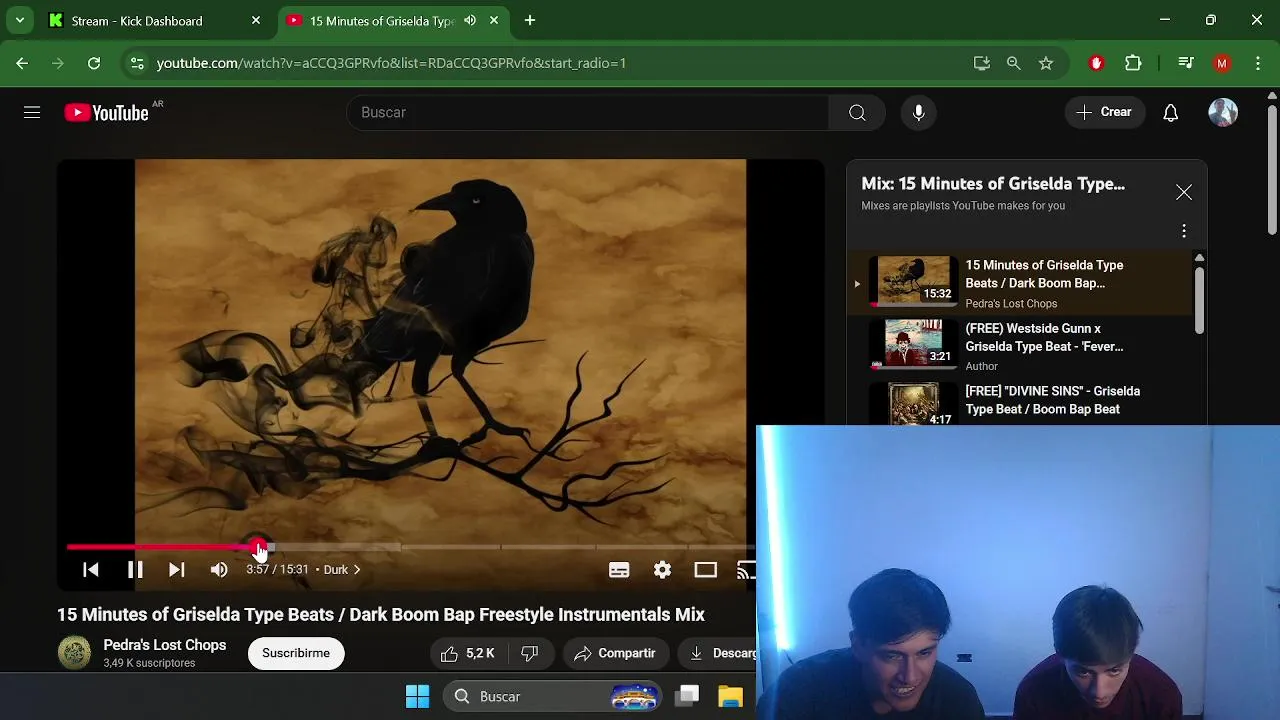This screenshot has height=720, width=1280.
Task: Open the Mix panel three-dot options
Action: pyautogui.click(x=1184, y=231)
